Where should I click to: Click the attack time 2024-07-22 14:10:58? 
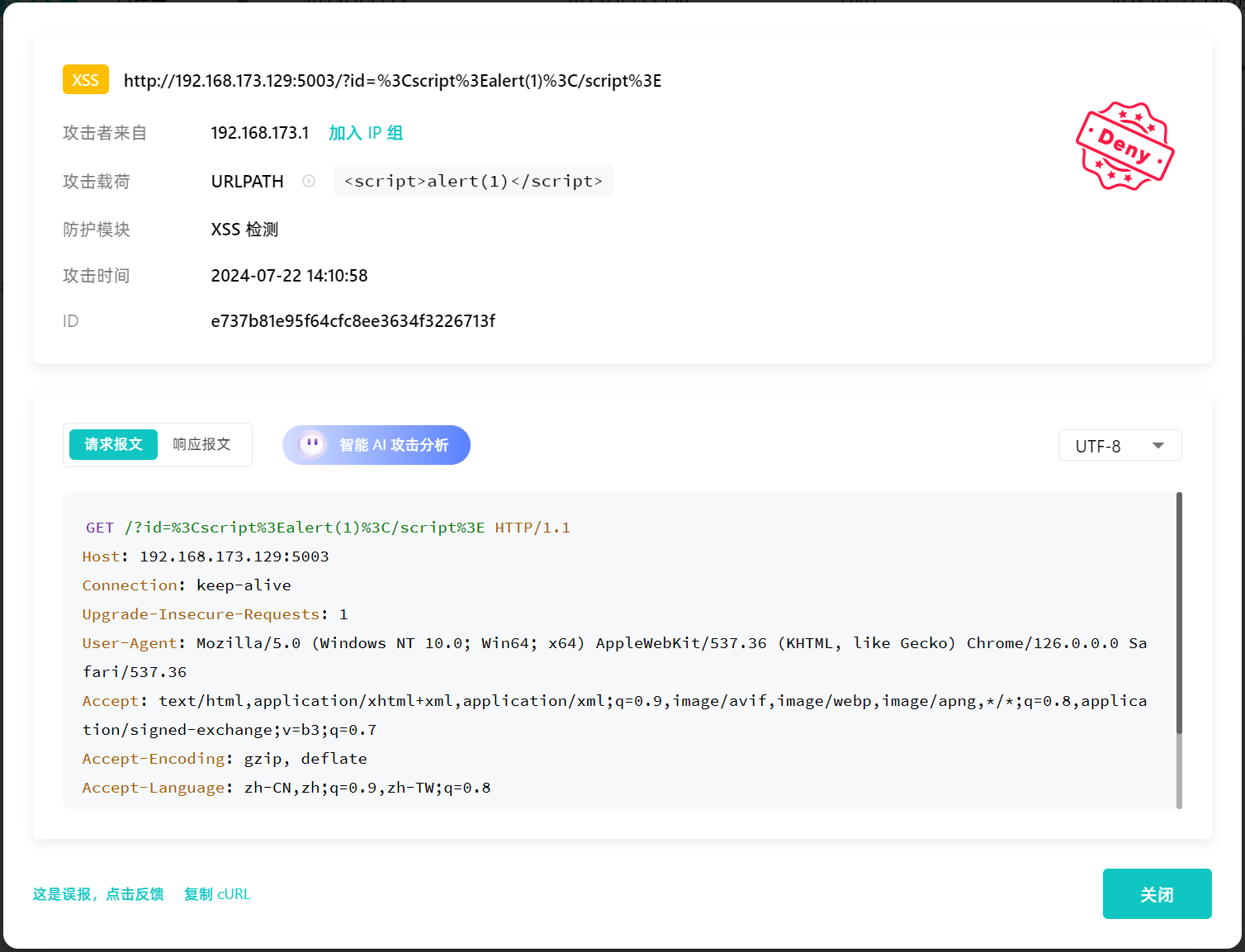coord(289,276)
